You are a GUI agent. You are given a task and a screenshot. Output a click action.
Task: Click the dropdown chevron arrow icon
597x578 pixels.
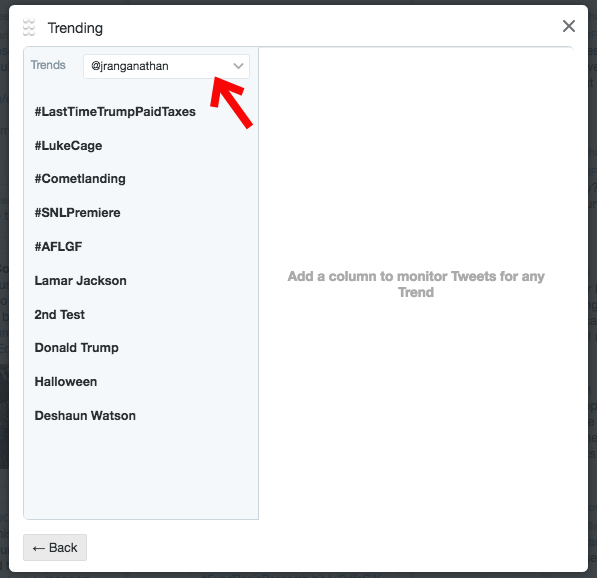[x=238, y=66]
